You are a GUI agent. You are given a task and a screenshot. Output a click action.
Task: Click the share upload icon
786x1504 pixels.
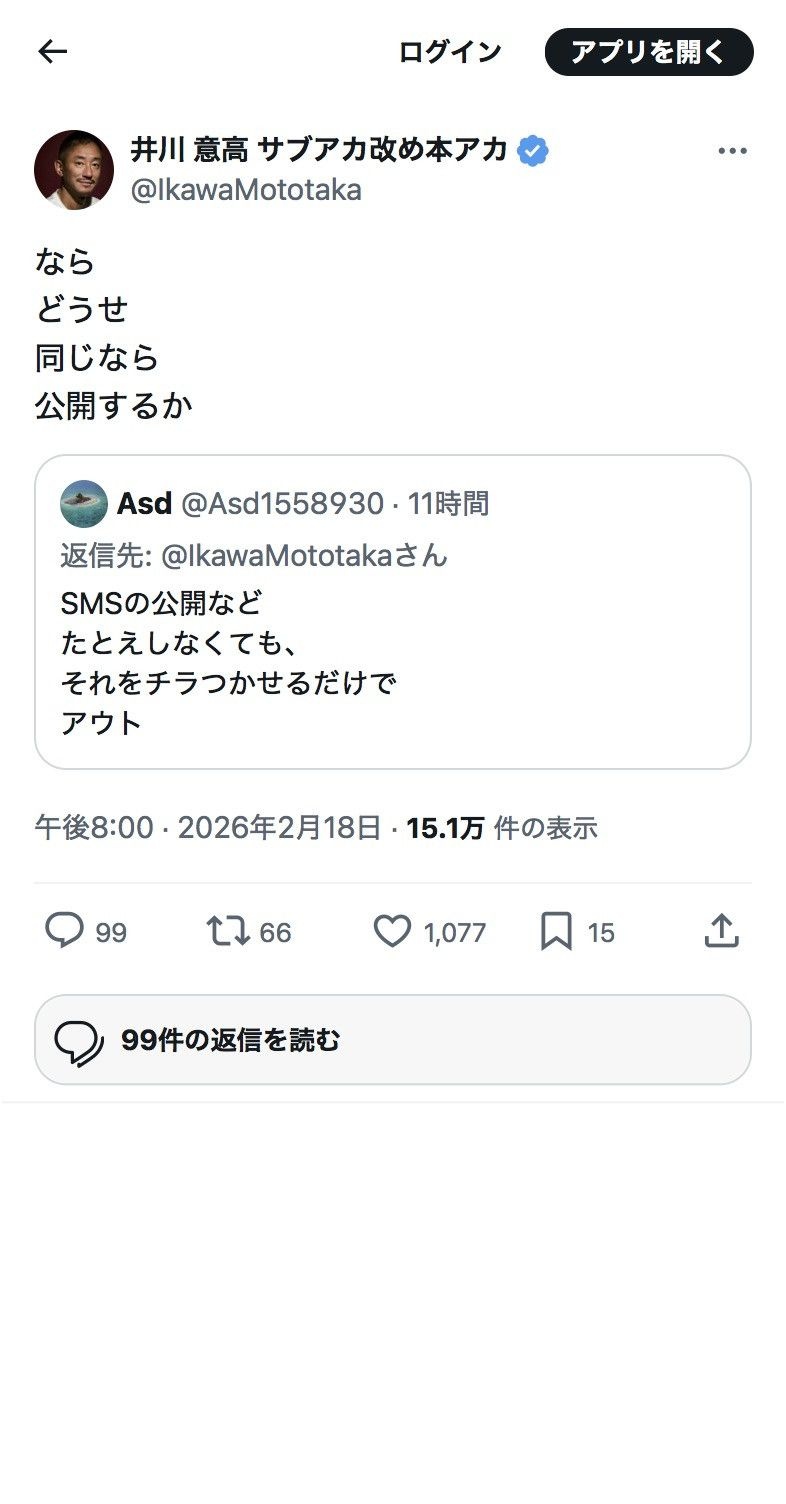pos(721,932)
